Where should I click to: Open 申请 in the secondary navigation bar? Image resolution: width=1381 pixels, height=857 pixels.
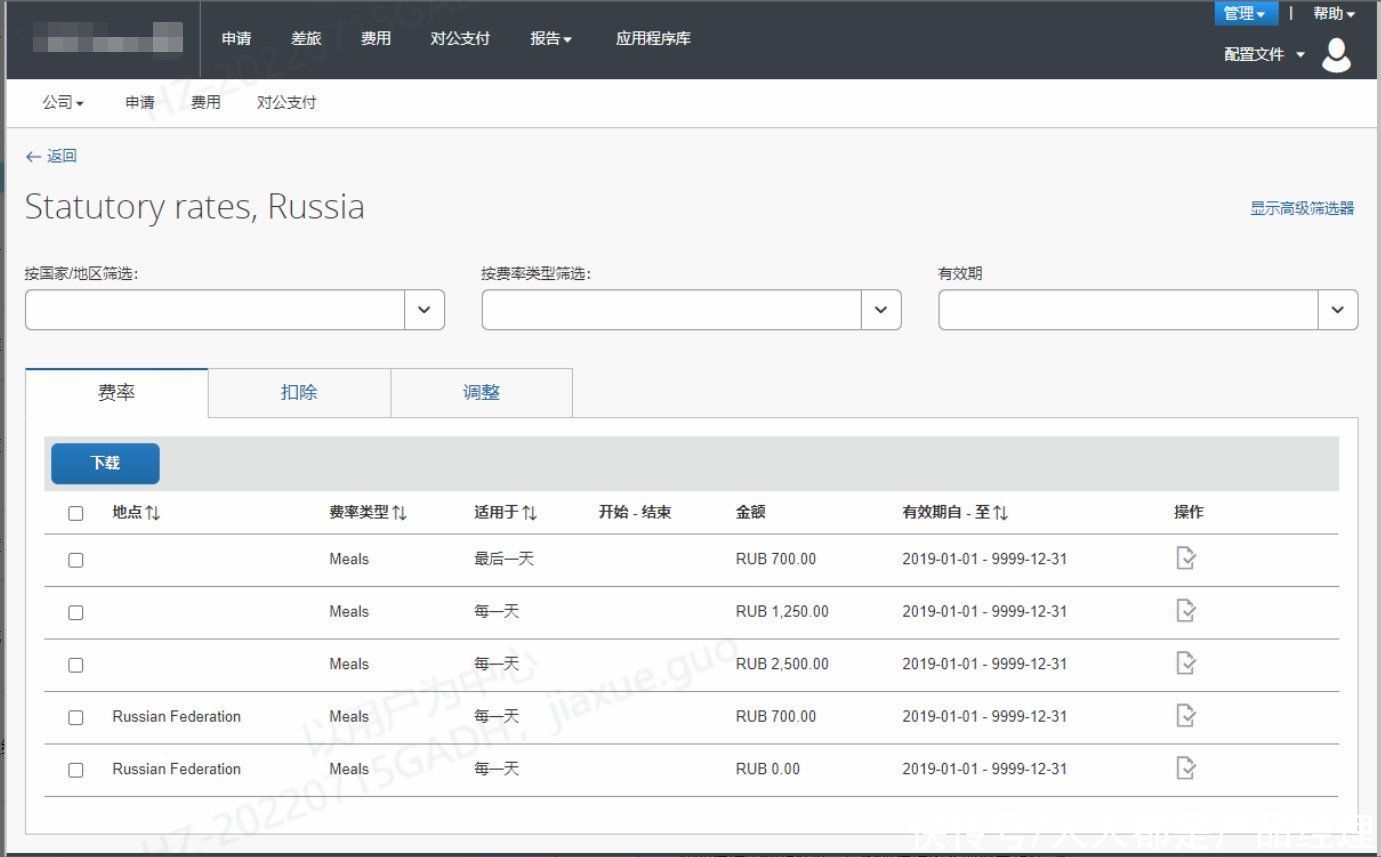[140, 103]
